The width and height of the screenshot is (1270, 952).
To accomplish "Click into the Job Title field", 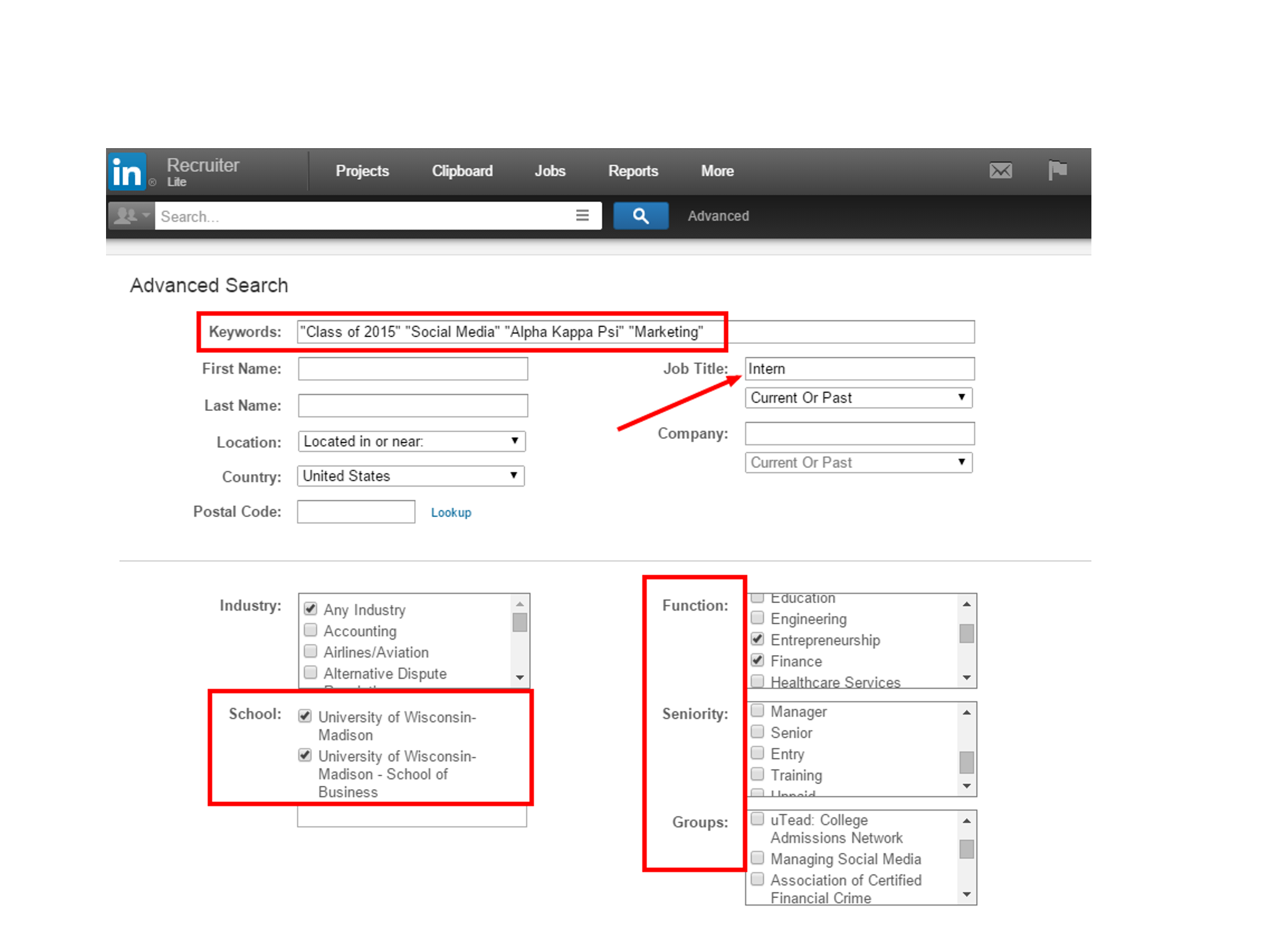I will pyautogui.click(x=859, y=369).
